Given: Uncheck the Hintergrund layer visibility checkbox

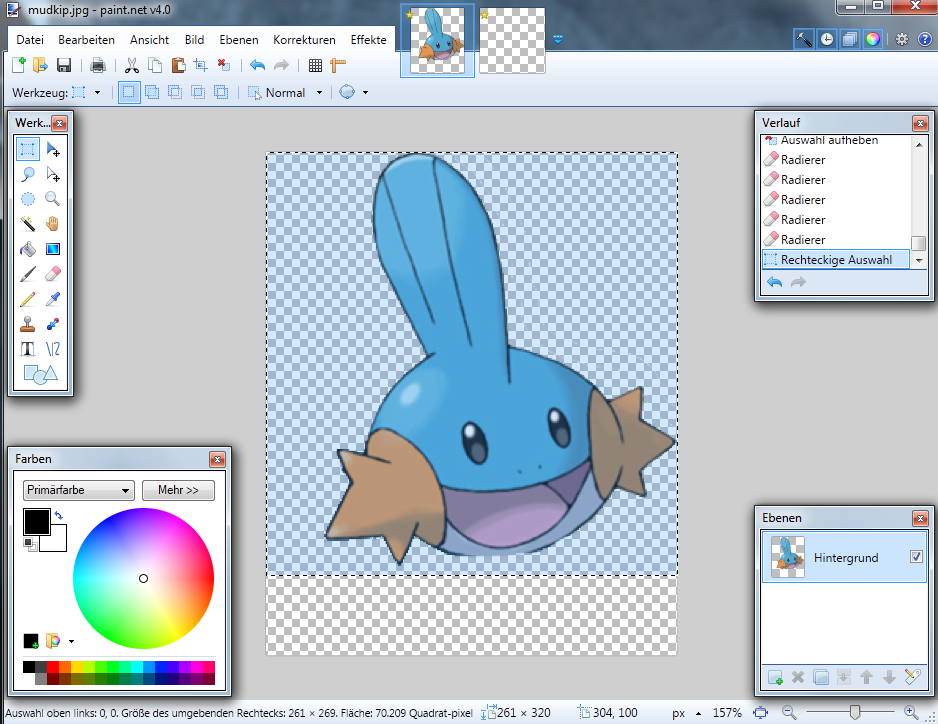Looking at the screenshot, I should pyautogui.click(x=916, y=556).
